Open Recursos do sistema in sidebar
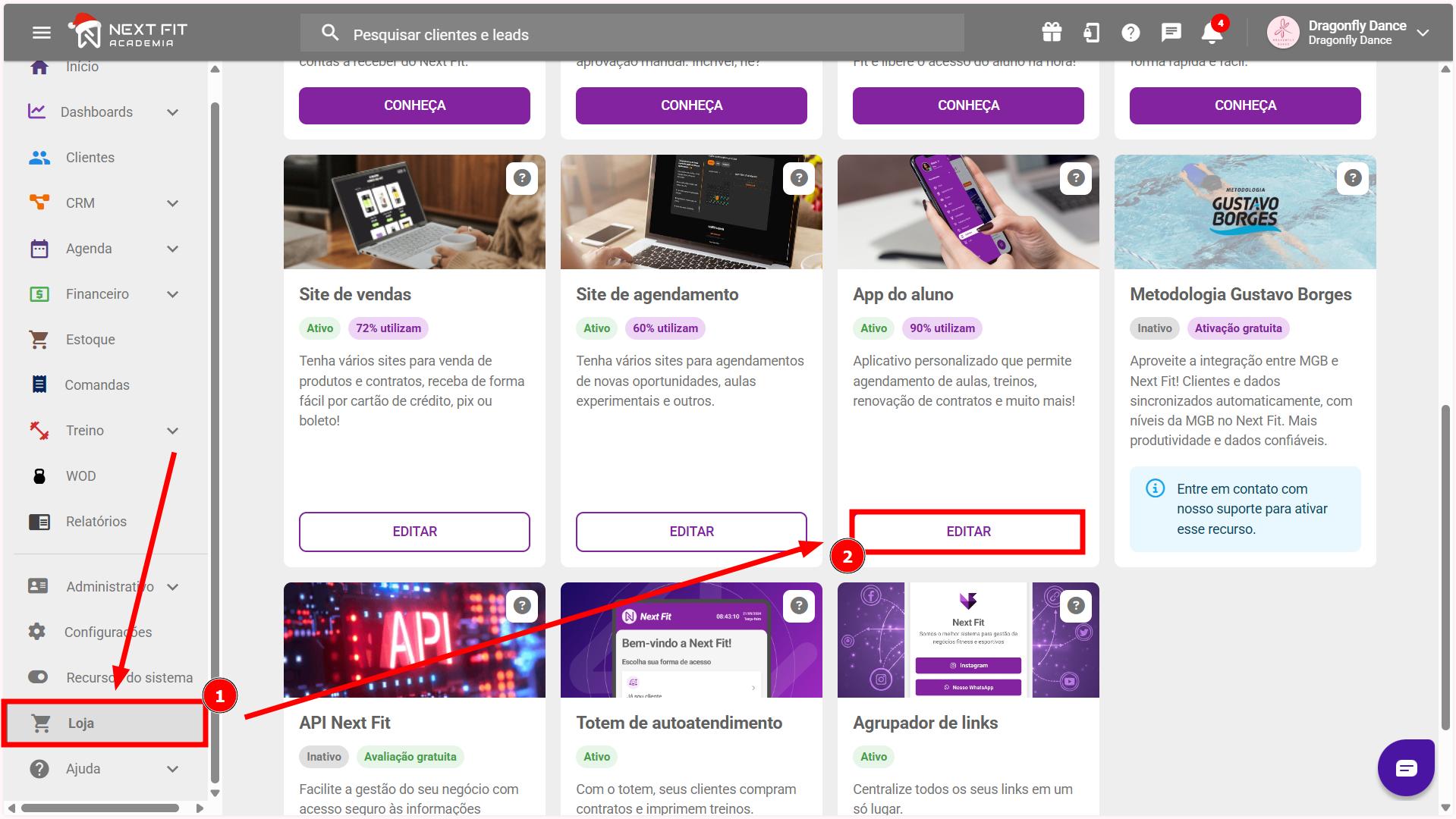This screenshot has height=819, width=1456. (129, 678)
